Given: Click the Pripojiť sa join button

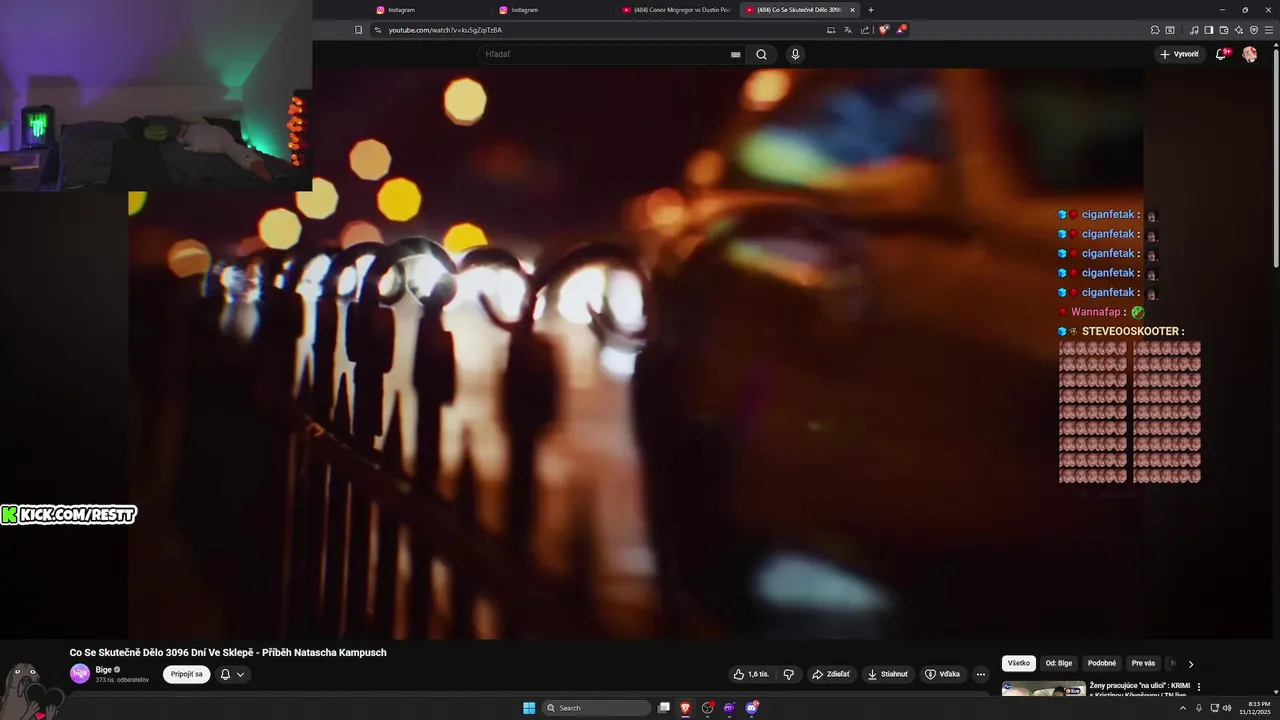Looking at the screenshot, I should (x=187, y=674).
